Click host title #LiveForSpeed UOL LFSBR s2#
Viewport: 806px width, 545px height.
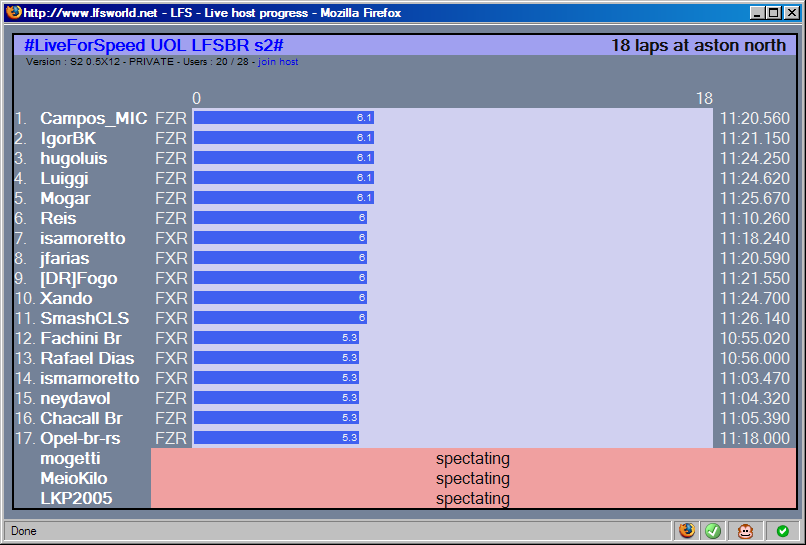154,45
